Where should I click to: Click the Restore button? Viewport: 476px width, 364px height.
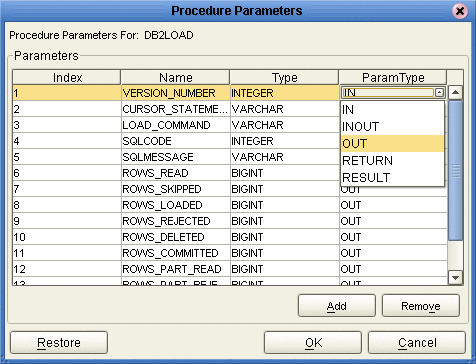coord(59,342)
